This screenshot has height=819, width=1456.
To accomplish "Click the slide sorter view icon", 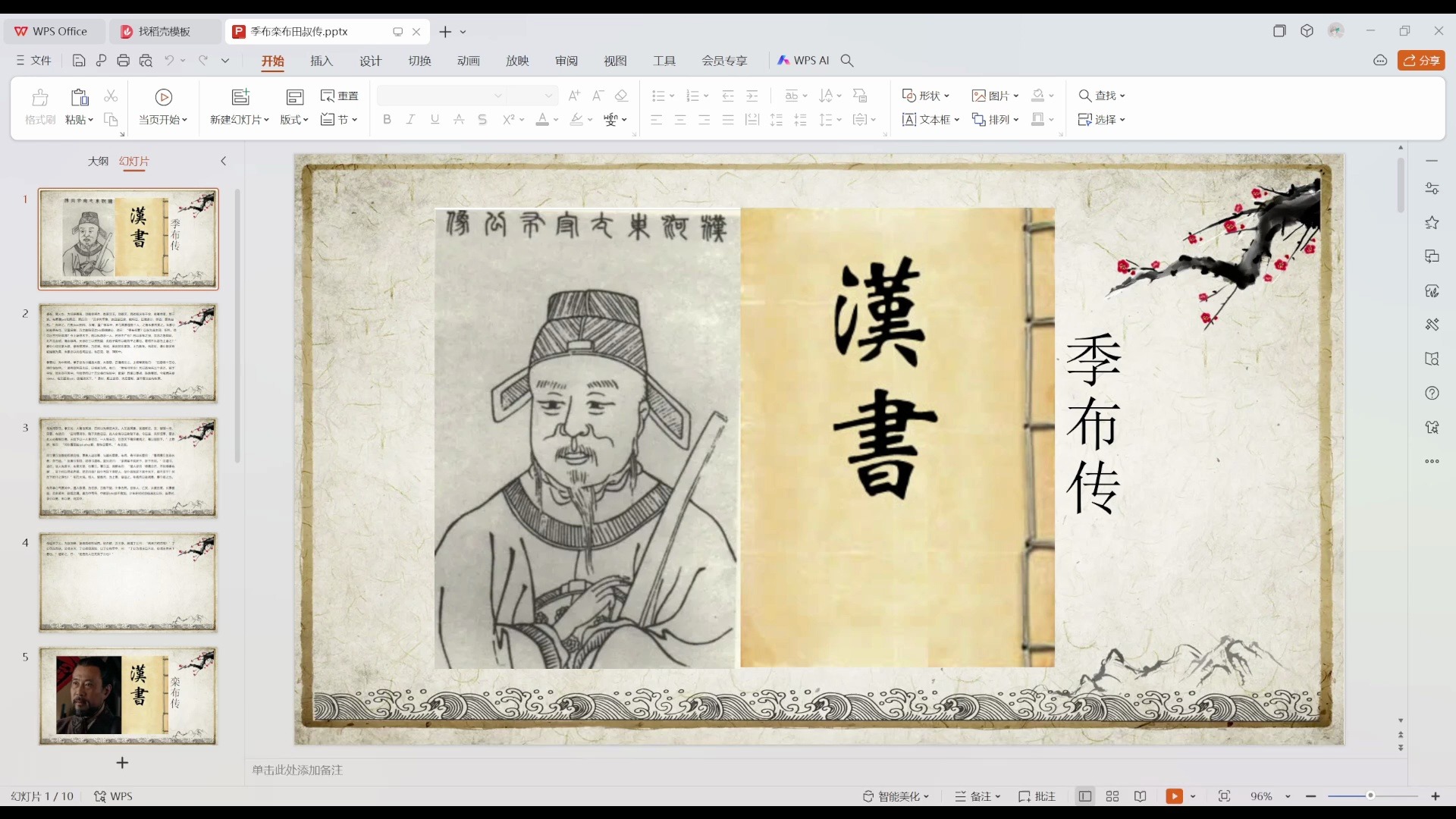I will coord(1112,796).
